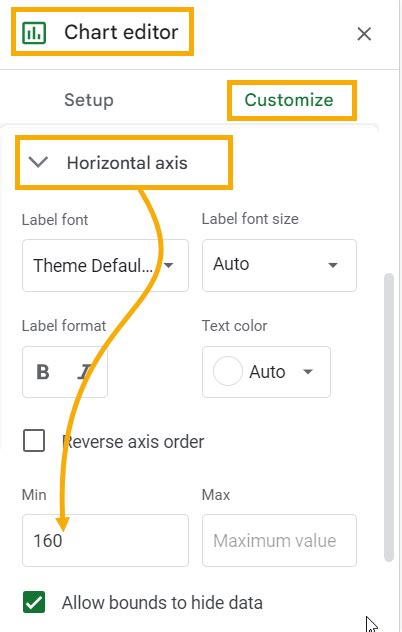Click the Allow bounds to hide data label

click(162, 603)
